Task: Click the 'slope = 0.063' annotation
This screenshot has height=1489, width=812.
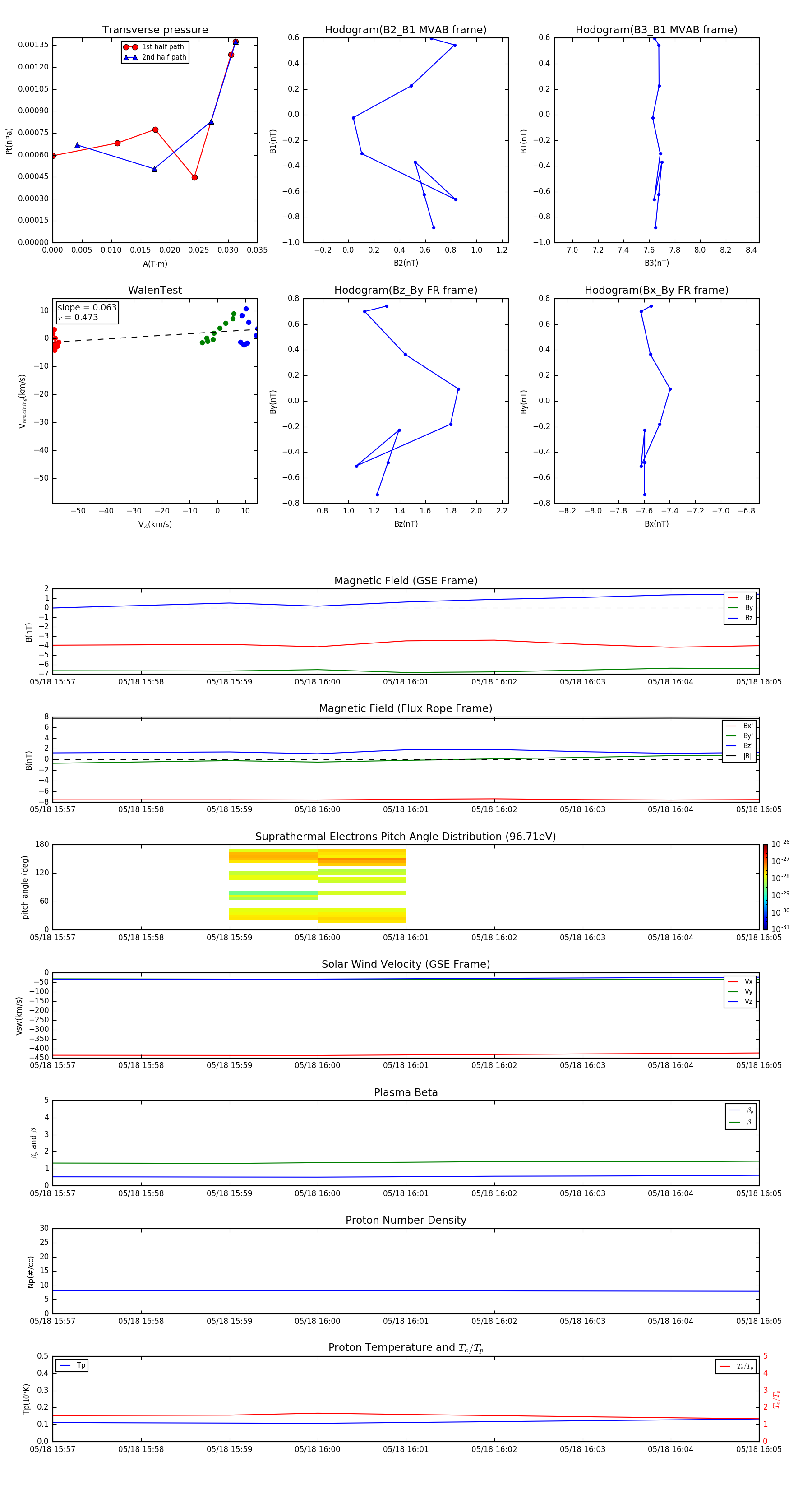Action: 87,308
